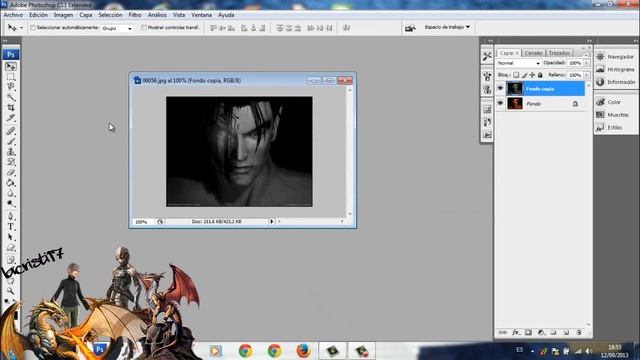
Task: Open Espacio de trabajo dropdown
Action: [447, 27]
